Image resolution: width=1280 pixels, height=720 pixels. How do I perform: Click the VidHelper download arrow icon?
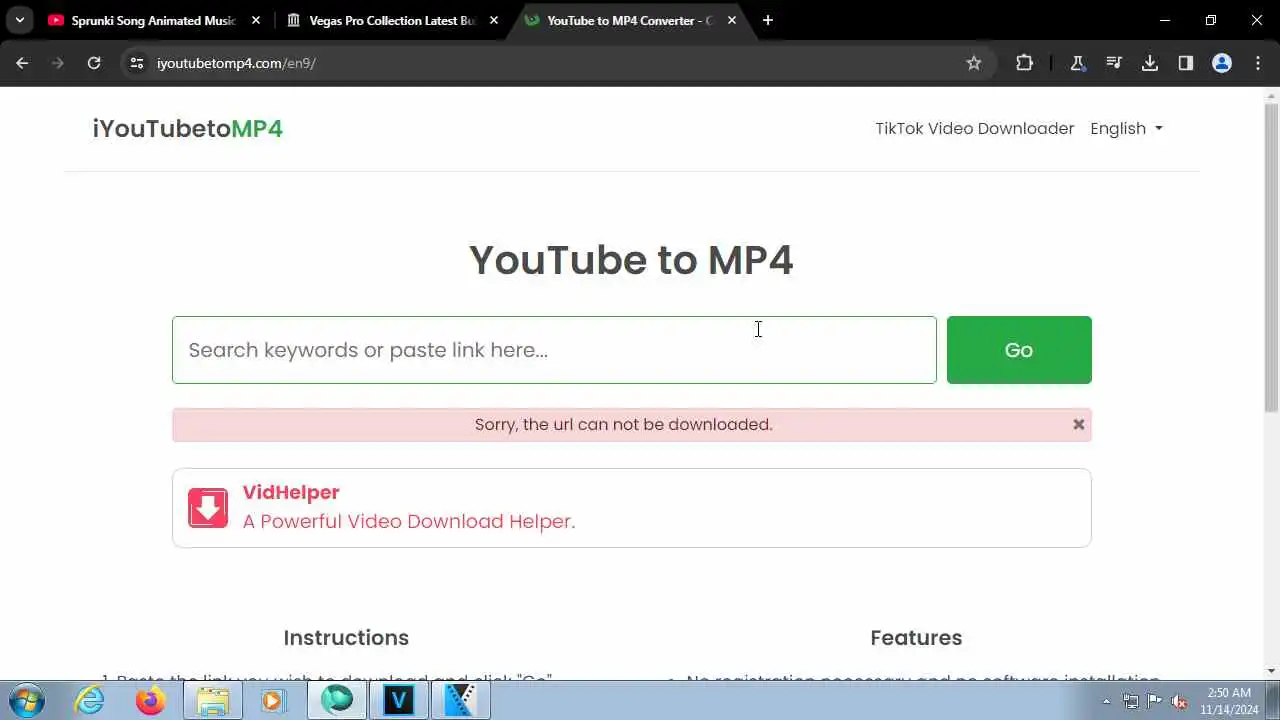[208, 508]
